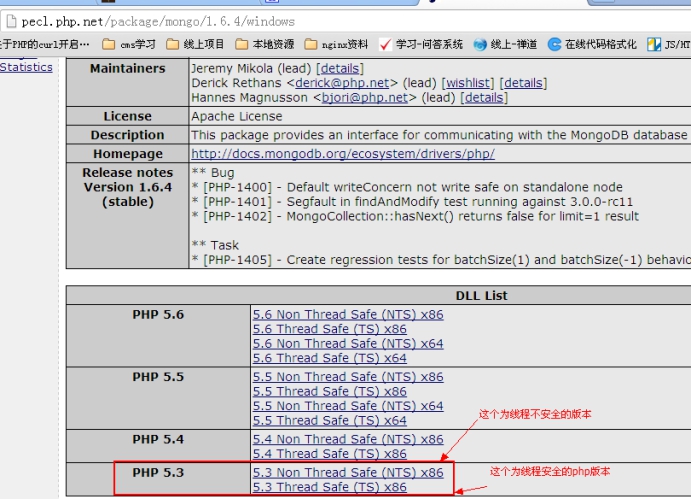The height and width of the screenshot is (499, 692).
Task: Open the JS/HT bookmark icon
Action: click(x=654, y=45)
